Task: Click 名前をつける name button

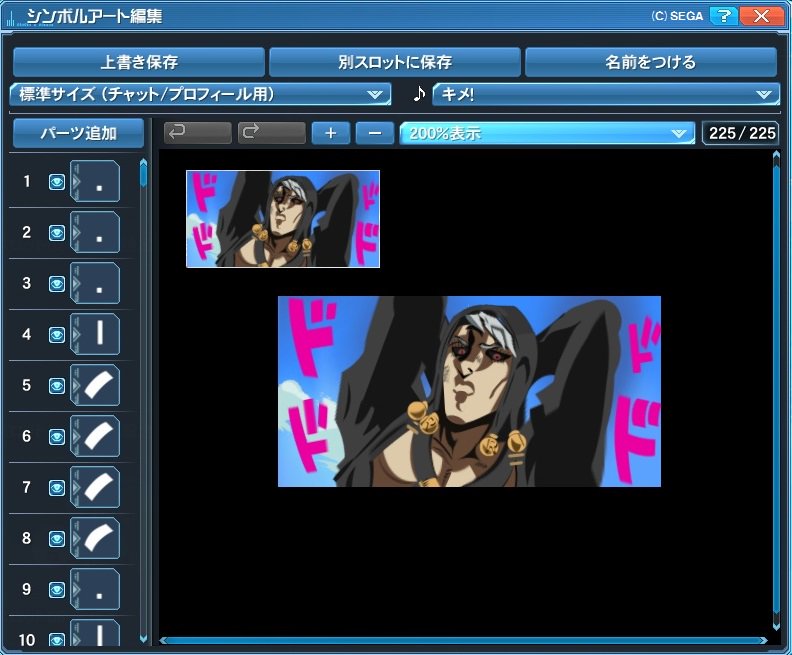Action: click(651, 62)
